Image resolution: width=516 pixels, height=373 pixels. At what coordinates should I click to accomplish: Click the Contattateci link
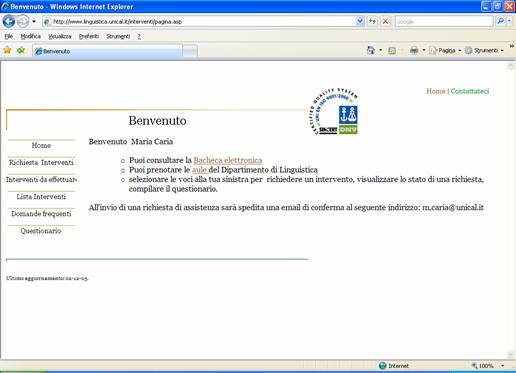point(470,91)
